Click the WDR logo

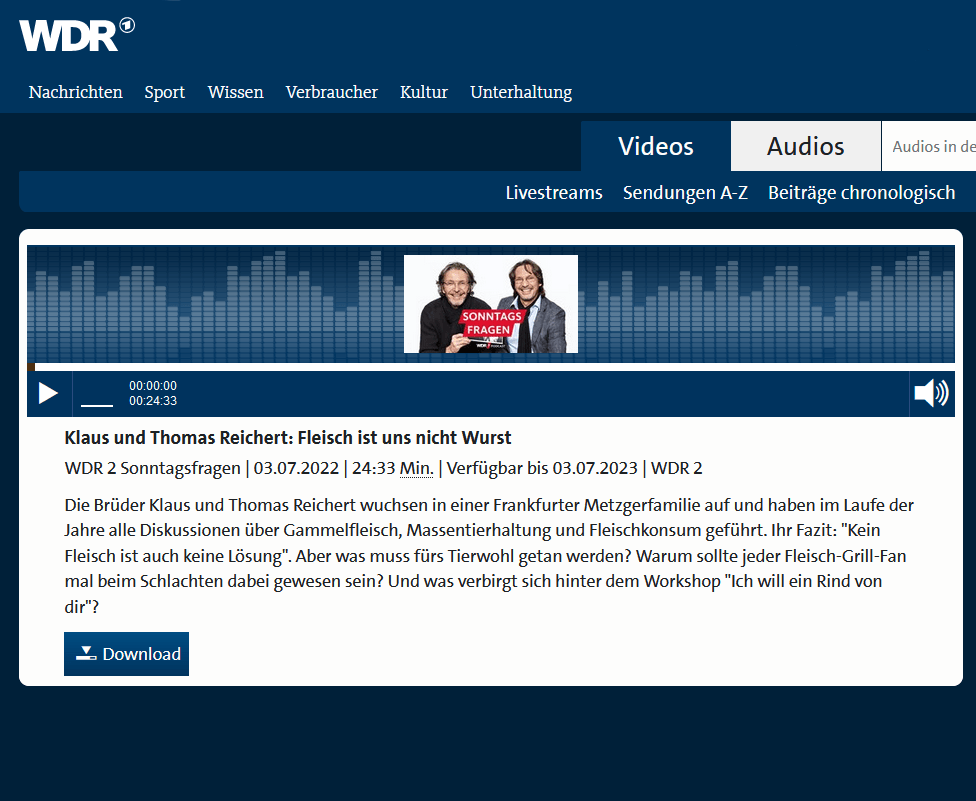[76, 34]
